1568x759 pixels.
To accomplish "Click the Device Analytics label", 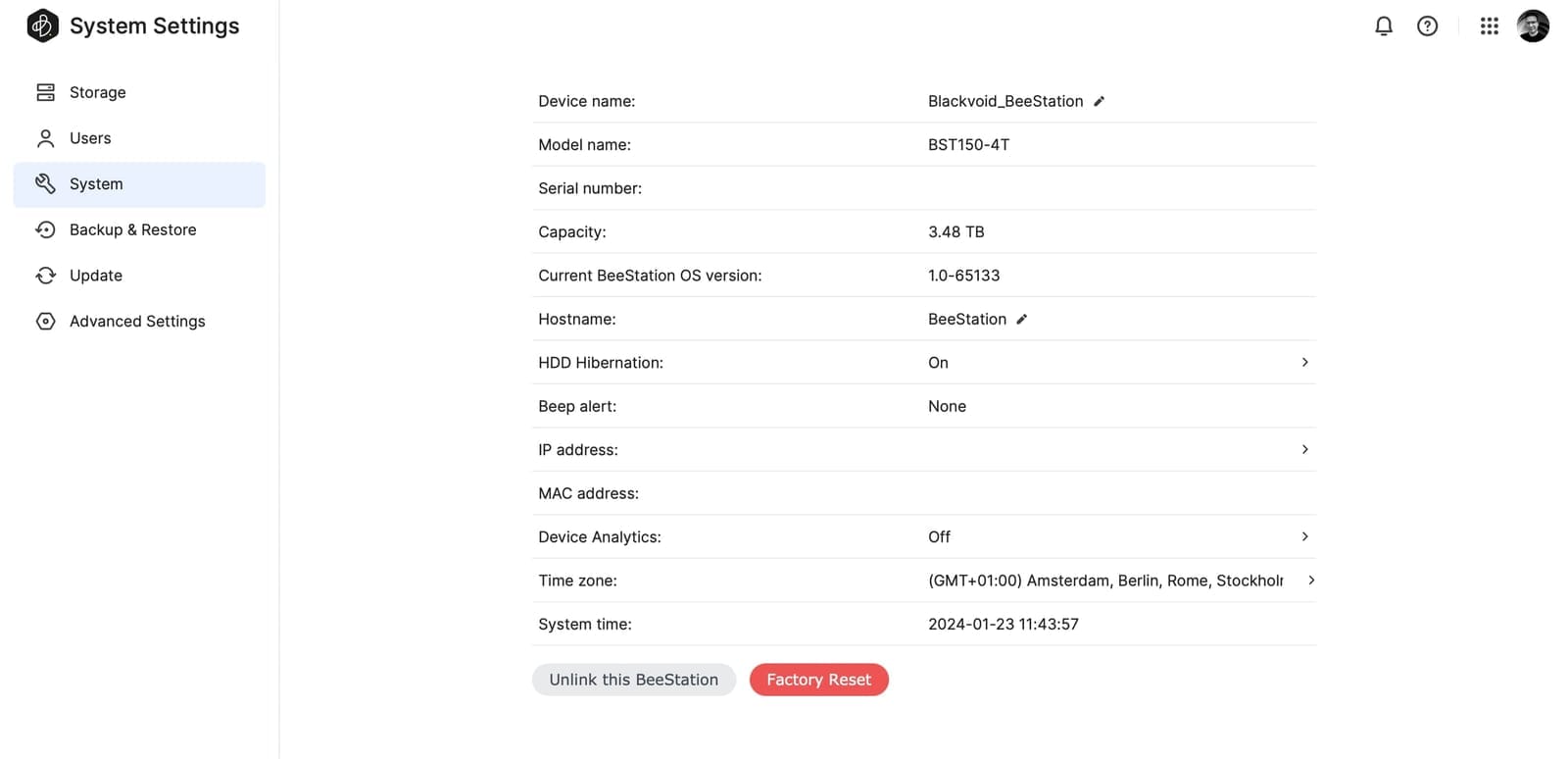I will coord(600,537).
